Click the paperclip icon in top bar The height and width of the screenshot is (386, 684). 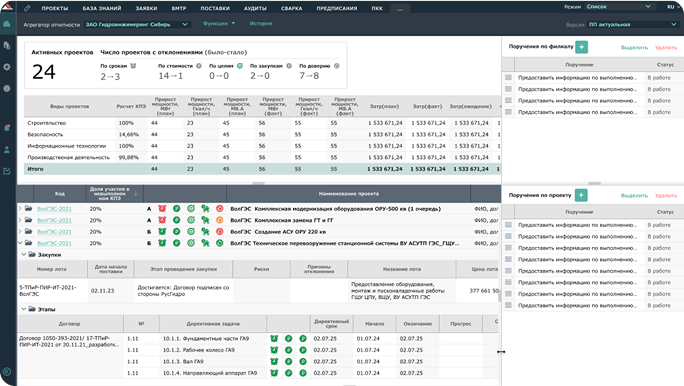[27, 8]
